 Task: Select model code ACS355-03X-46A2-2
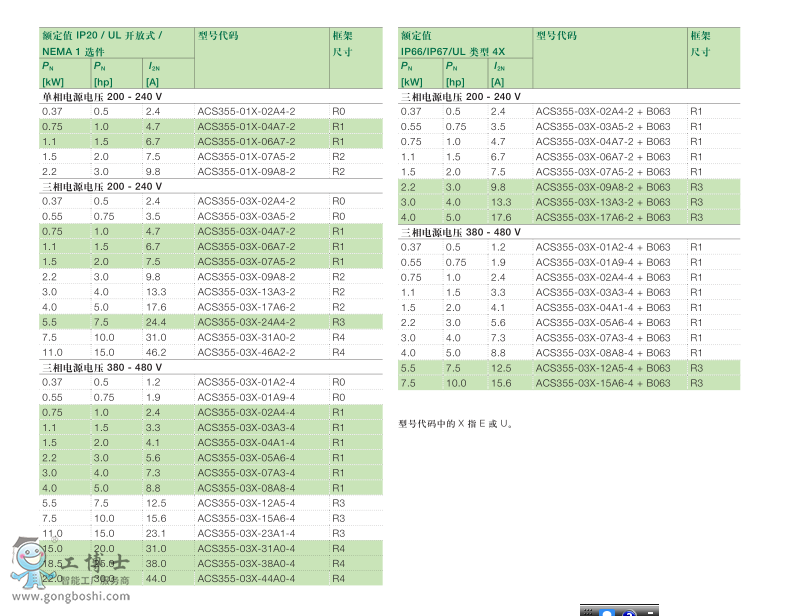(246, 352)
